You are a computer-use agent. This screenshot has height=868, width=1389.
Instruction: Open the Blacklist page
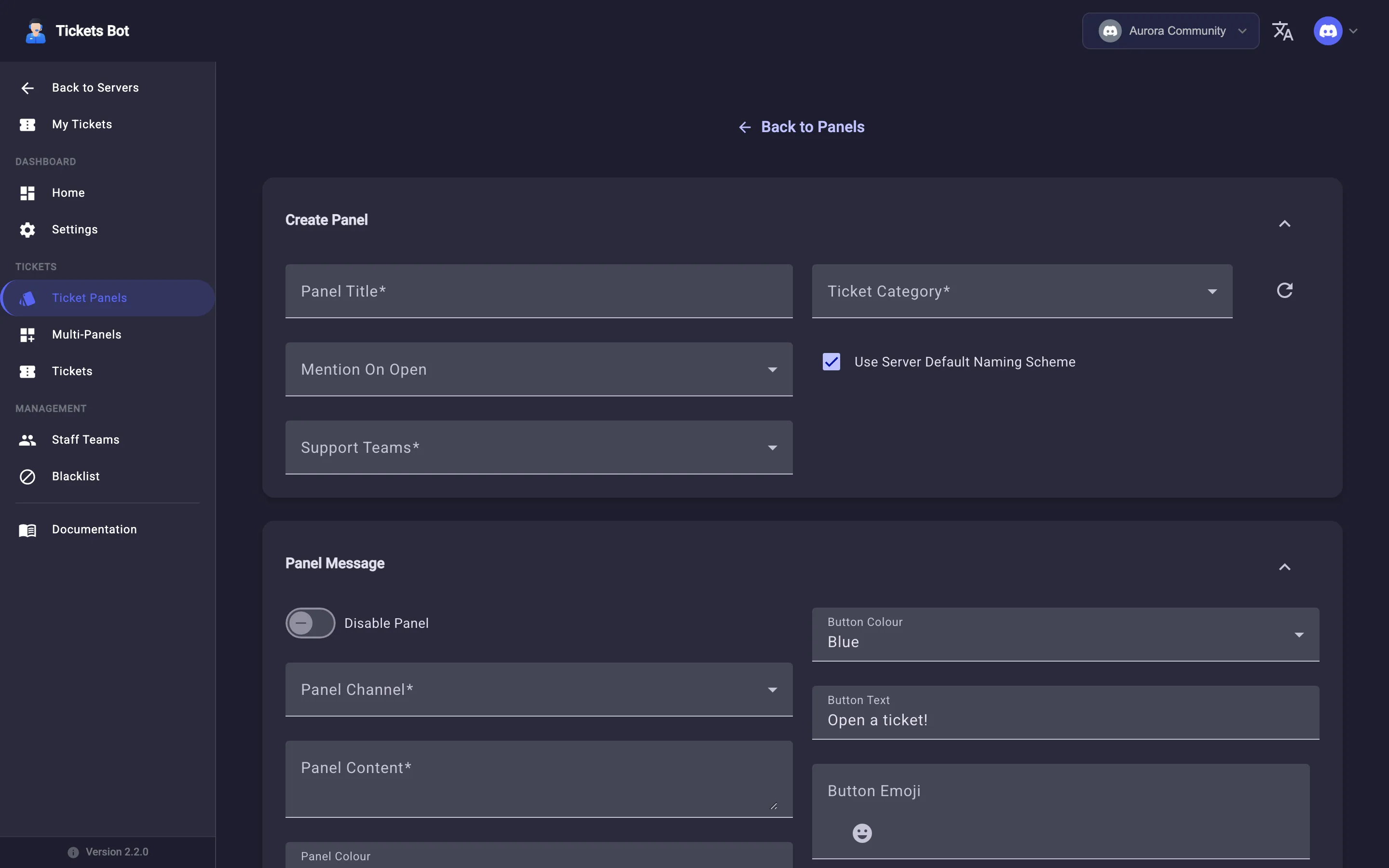(108, 476)
